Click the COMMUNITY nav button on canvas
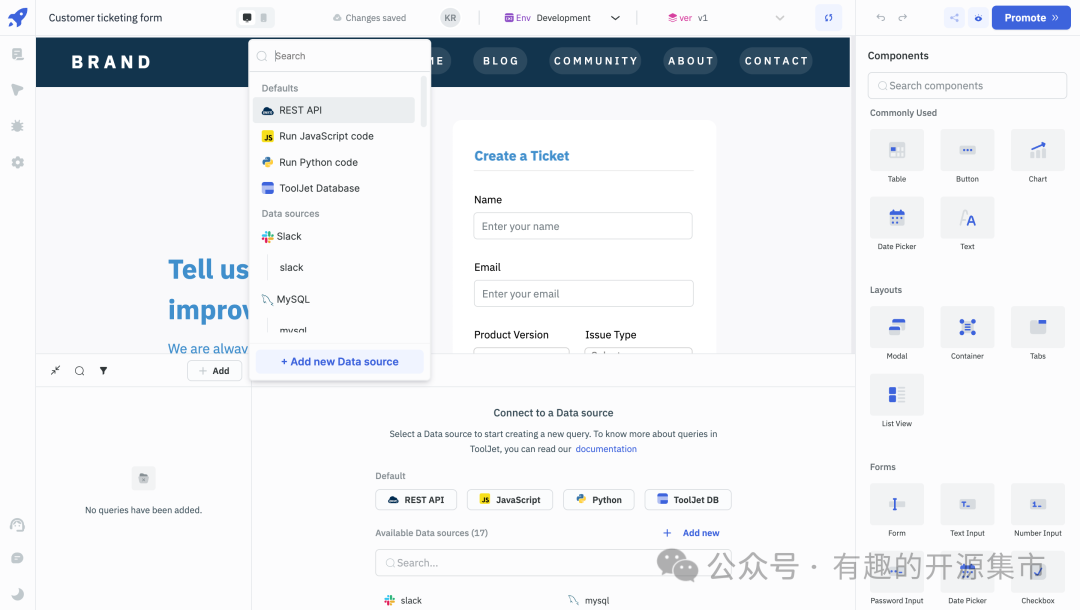Screen dimensions: 1080x610 [596, 61]
